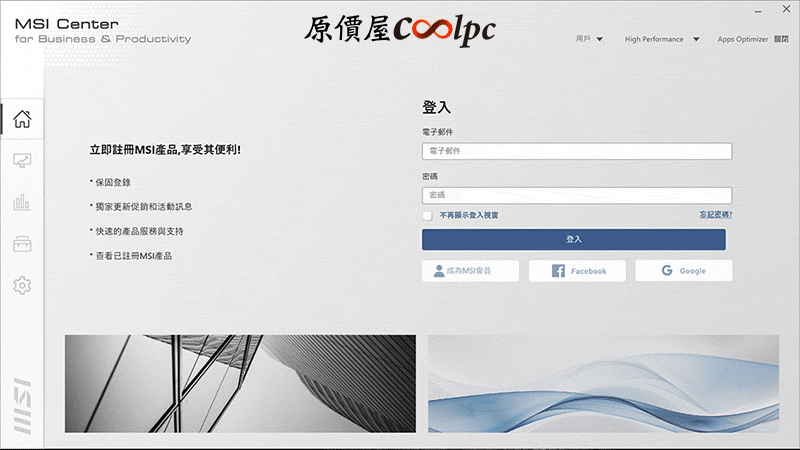Click 快速的產品服務與支持 text
Viewport: 800px width, 450px height.
point(139,231)
